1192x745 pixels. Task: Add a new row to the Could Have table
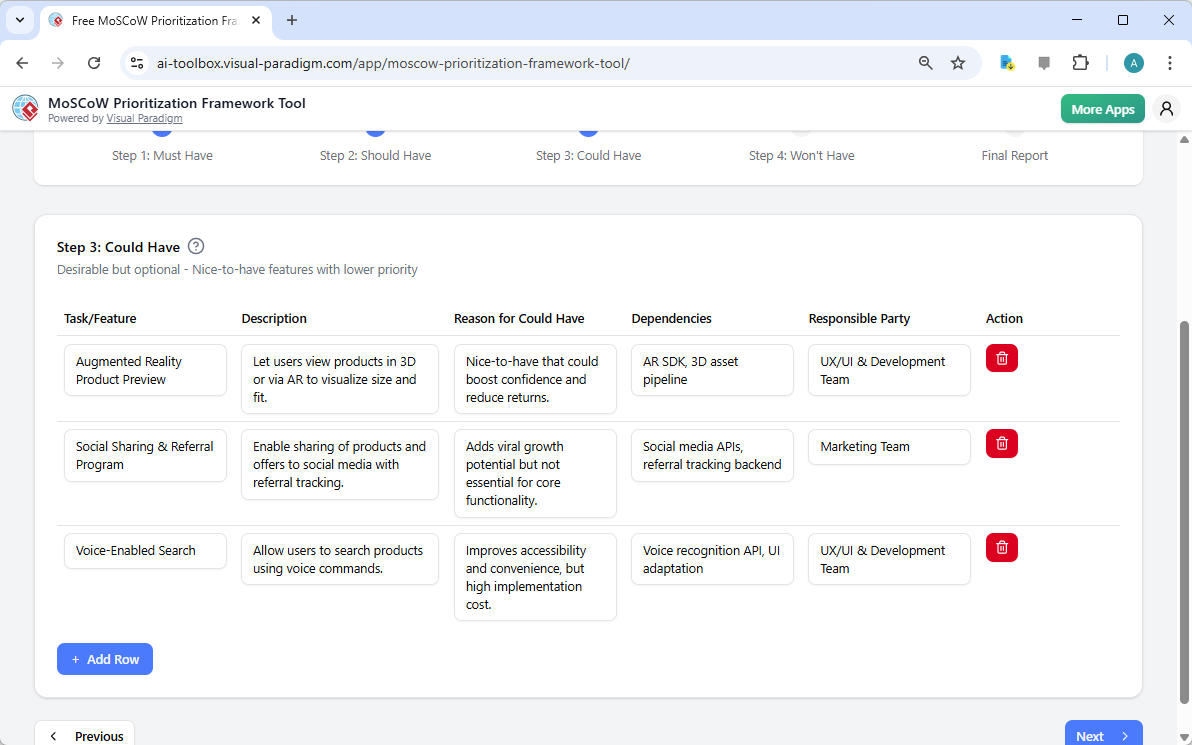(x=104, y=659)
